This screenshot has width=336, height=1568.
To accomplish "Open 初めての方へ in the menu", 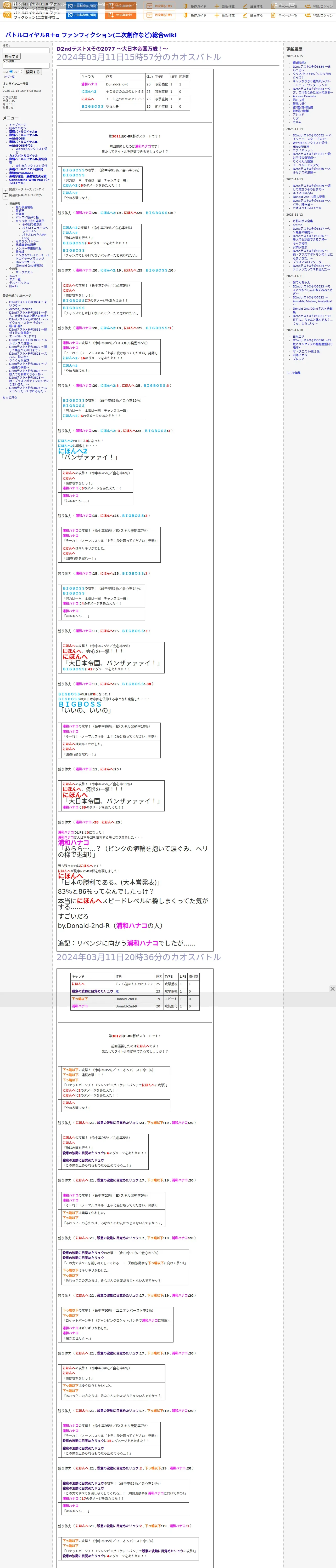I will (18, 128).
